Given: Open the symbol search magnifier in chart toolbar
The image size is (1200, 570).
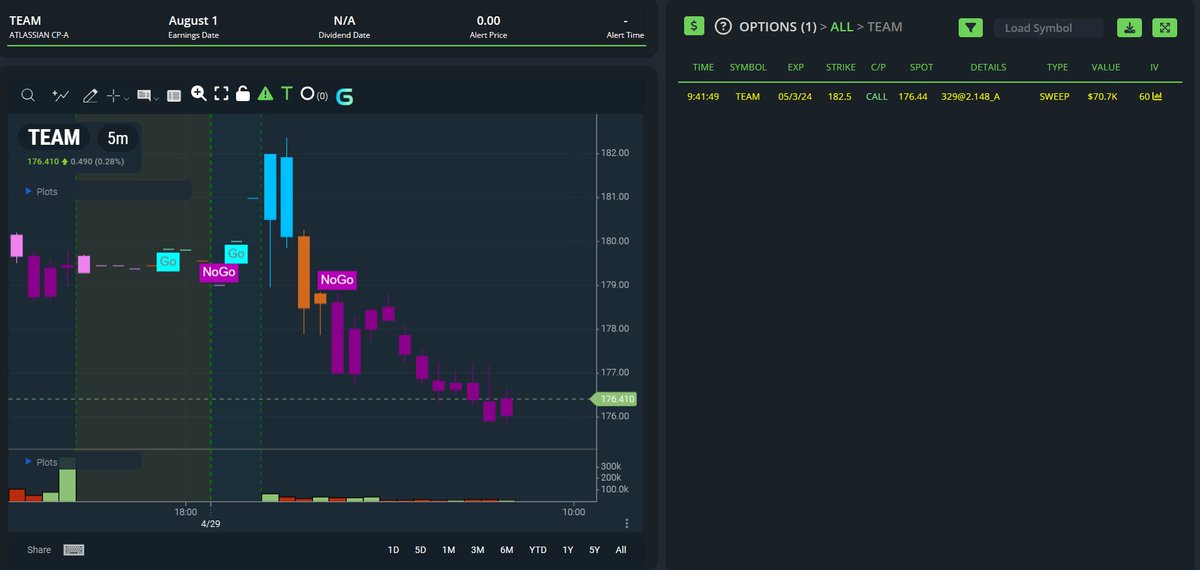Looking at the screenshot, I should [x=28, y=95].
